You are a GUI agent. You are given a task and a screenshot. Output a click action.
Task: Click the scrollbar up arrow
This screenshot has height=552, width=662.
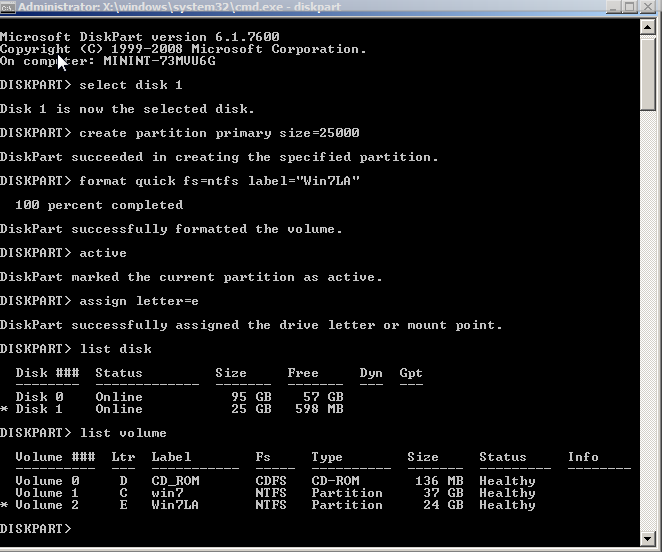coord(650,28)
